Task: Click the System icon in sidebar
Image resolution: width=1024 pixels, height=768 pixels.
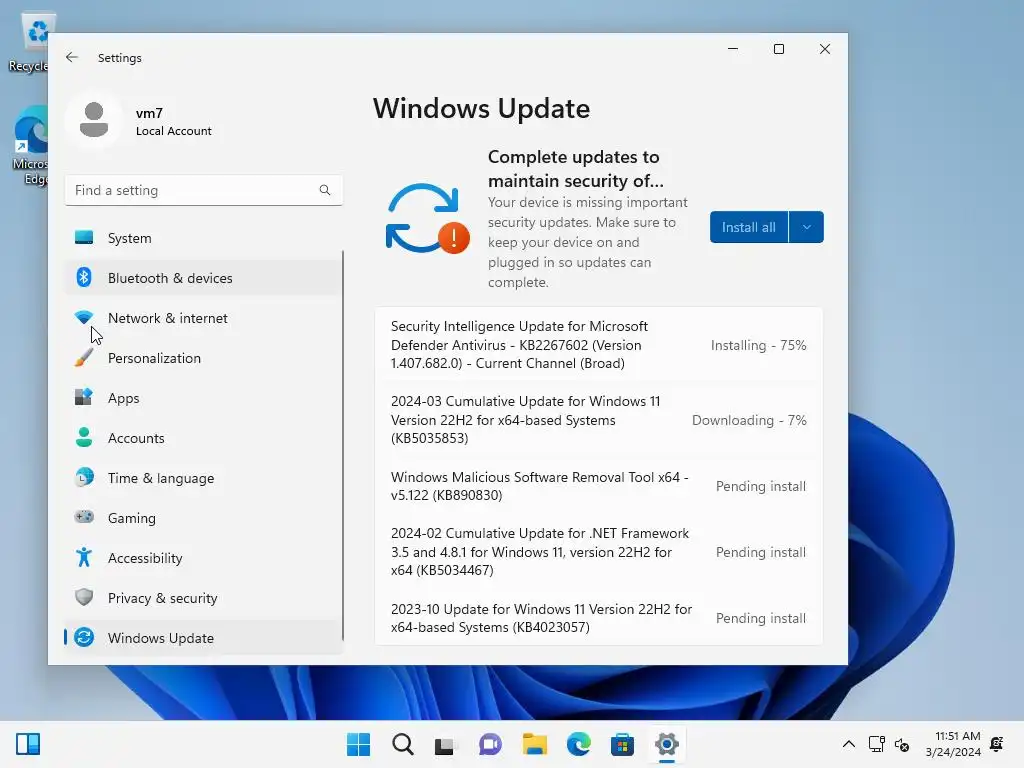Action: [84, 238]
